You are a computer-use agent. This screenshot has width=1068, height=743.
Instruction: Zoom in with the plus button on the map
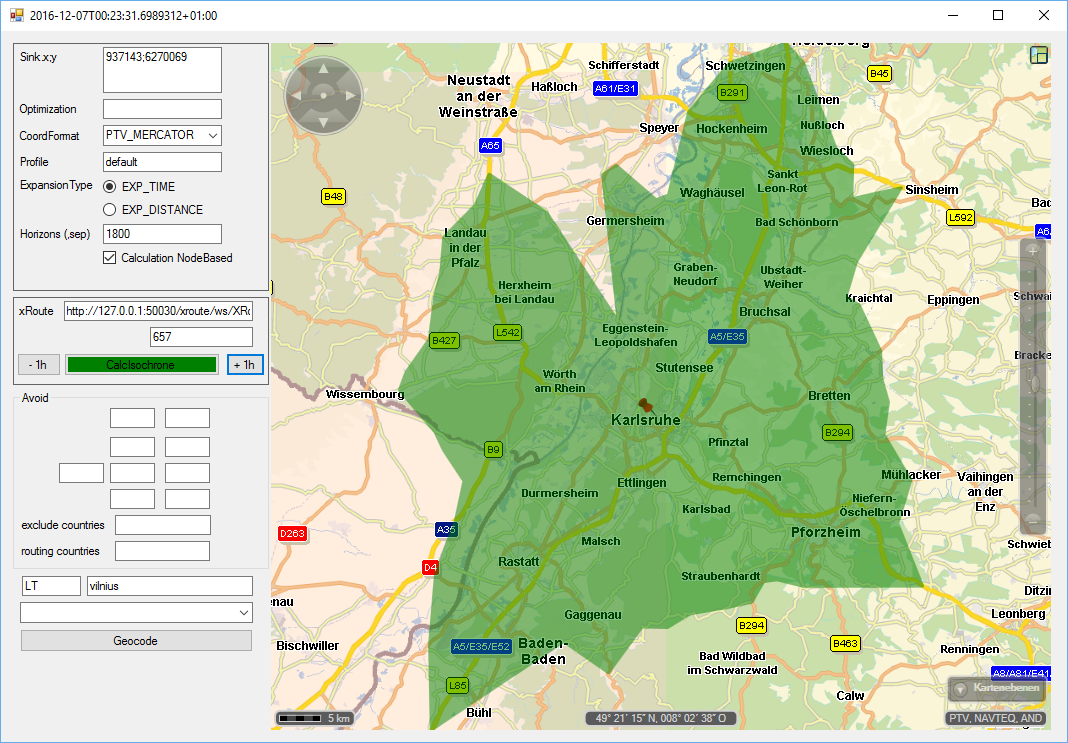pyautogui.click(x=1033, y=252)
